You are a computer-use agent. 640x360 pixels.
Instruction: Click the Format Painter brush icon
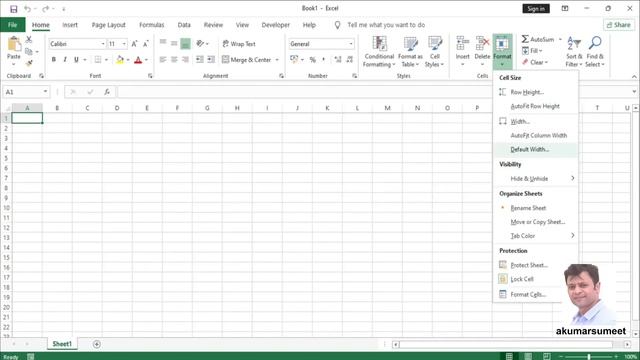pos(29,63)
